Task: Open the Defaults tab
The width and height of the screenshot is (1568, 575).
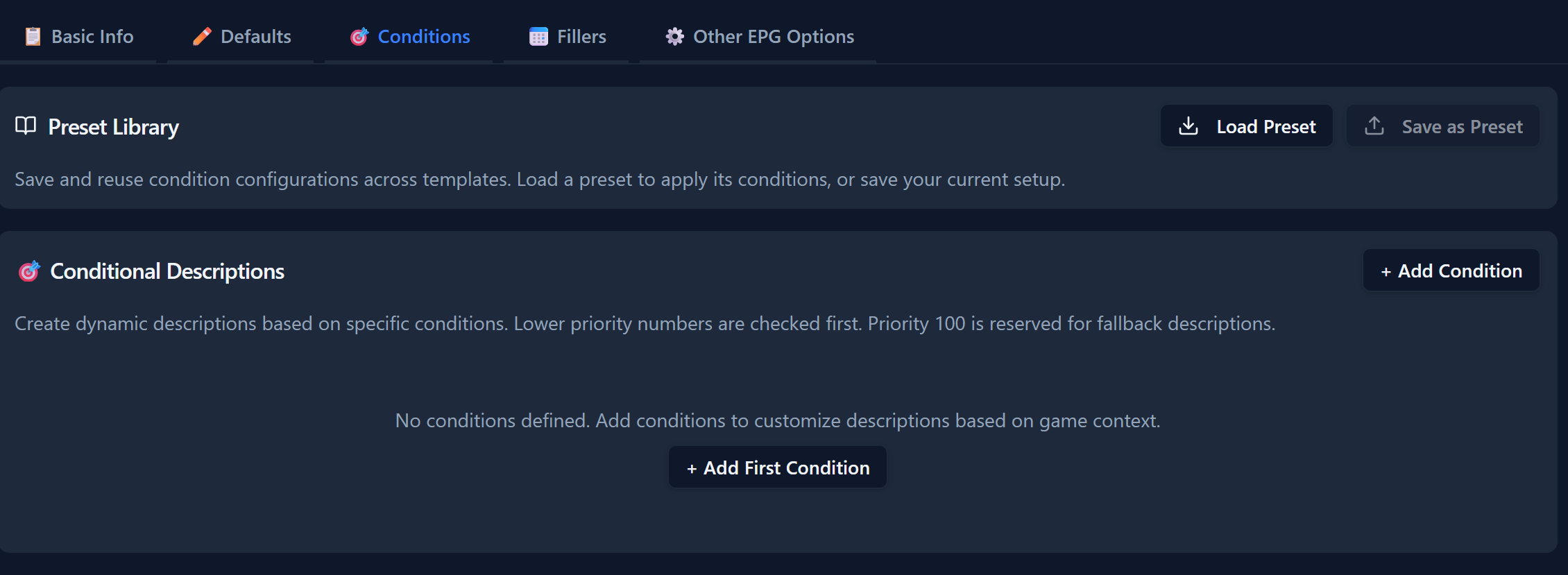Action: pos(255,36)
